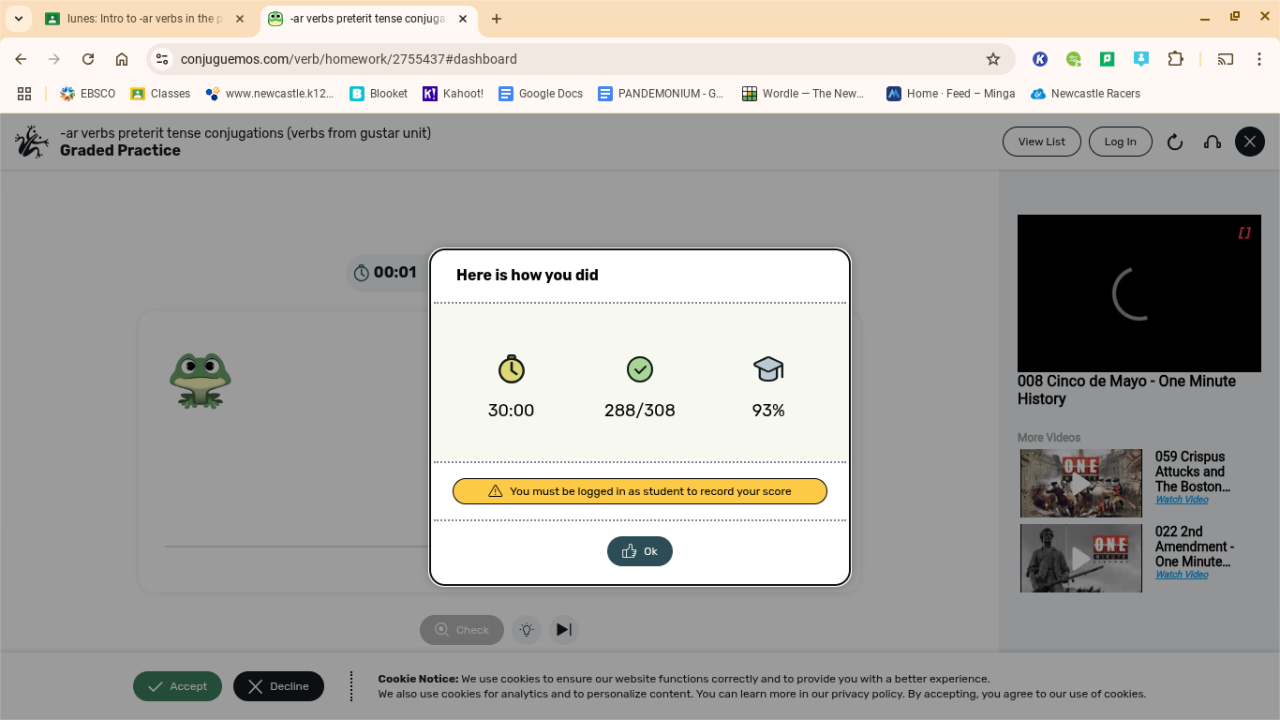Select the '-ar verbs preterit tense' browser tab
Image resolution: width=1280 pixels, height=720 pixels.
click(x=367, y=19)
